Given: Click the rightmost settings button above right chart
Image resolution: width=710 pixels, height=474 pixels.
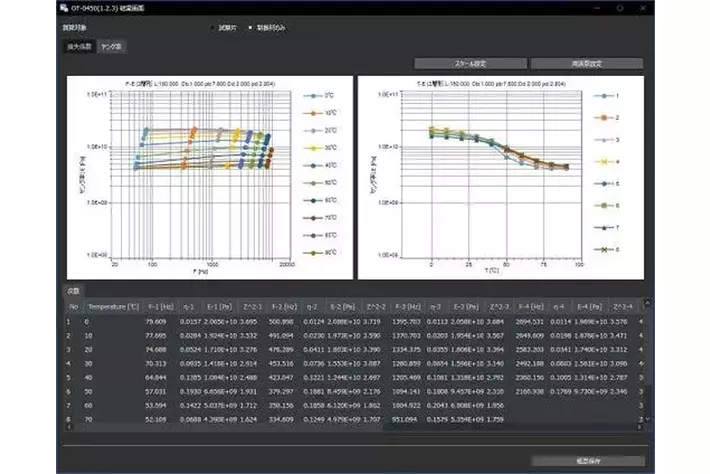Looking at the screenshot, I should pyautogui.click(x=586, y=63).
